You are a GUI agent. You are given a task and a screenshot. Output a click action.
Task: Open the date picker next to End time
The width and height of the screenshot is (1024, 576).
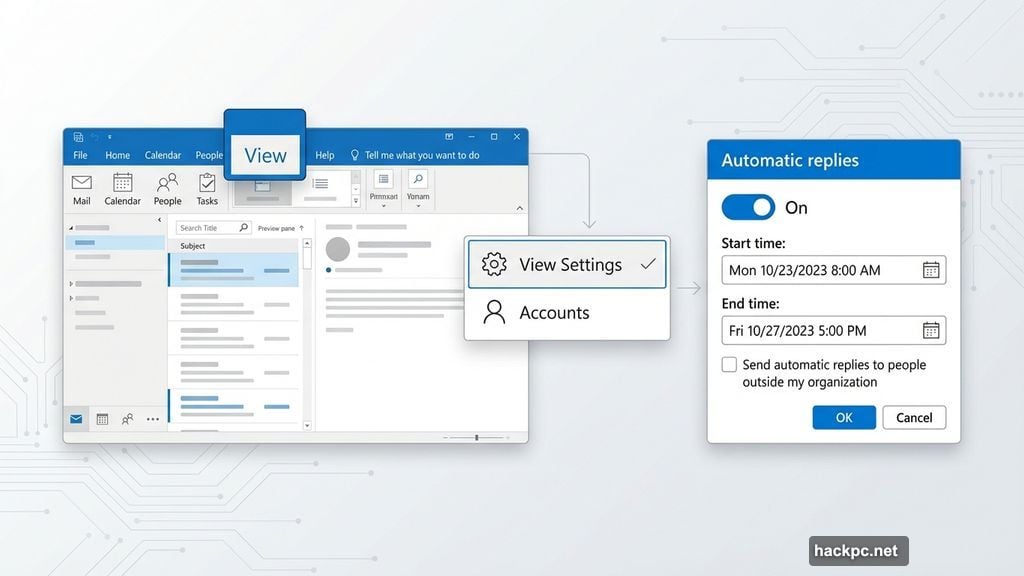[x=932, y=331]
